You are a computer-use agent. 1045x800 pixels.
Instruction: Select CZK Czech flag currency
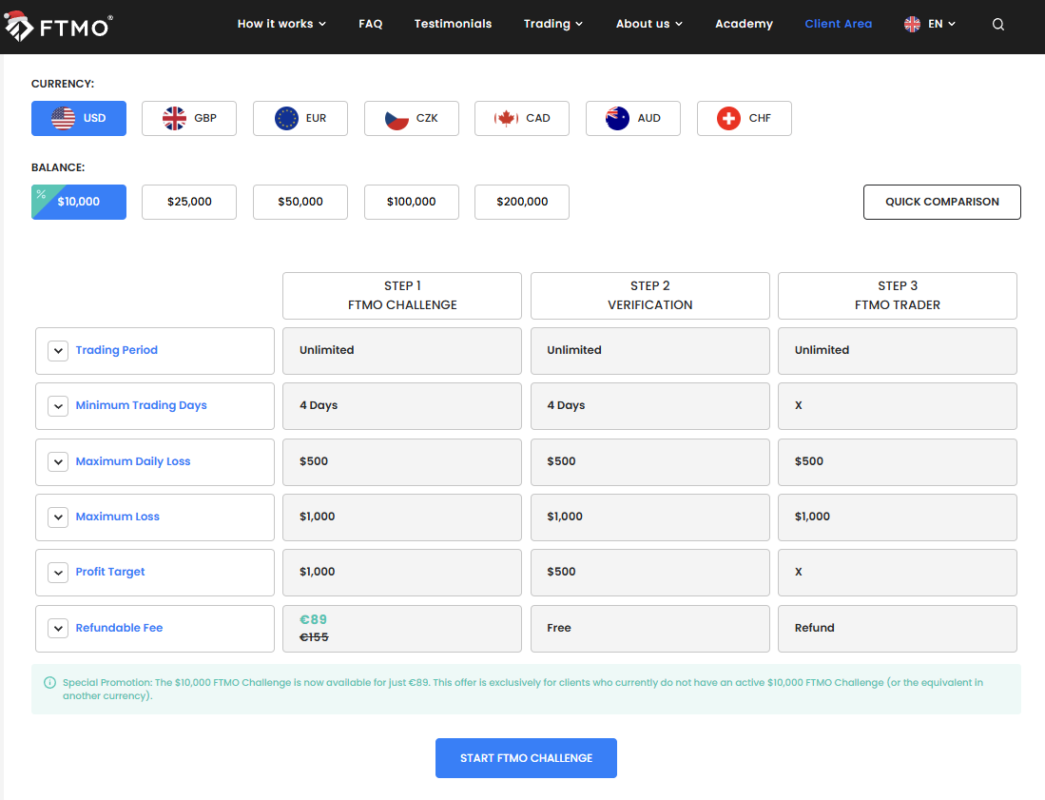coord(411,118)
